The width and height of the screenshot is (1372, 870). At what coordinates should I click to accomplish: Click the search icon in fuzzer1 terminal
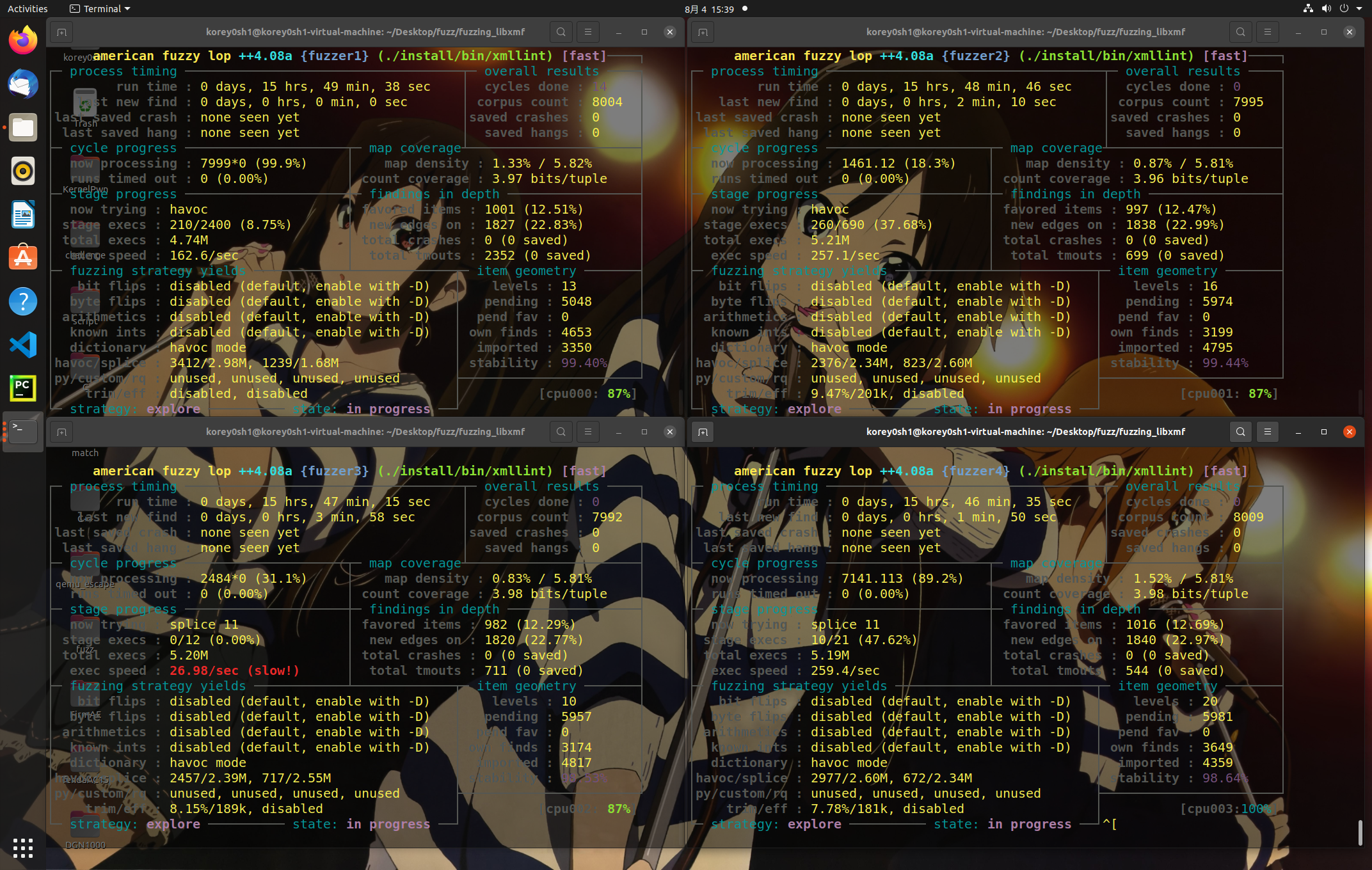(x=561, y=32)
